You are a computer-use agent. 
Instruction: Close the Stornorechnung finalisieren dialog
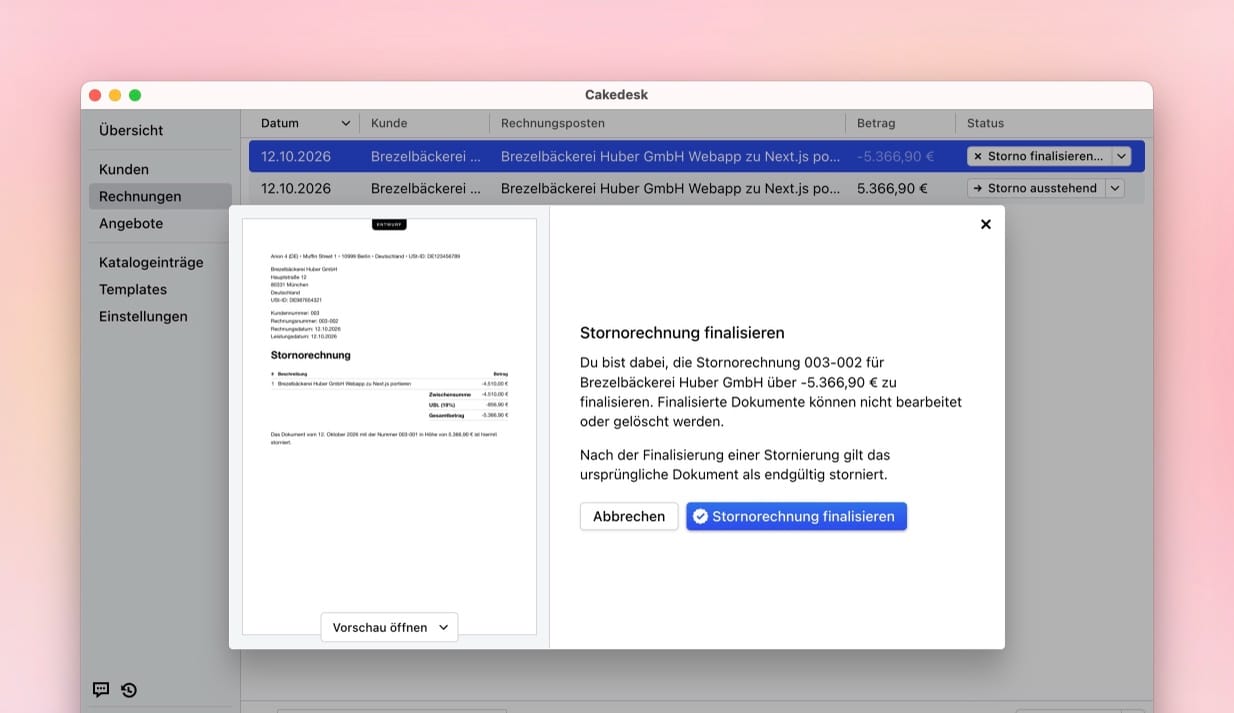coord(985,224)
